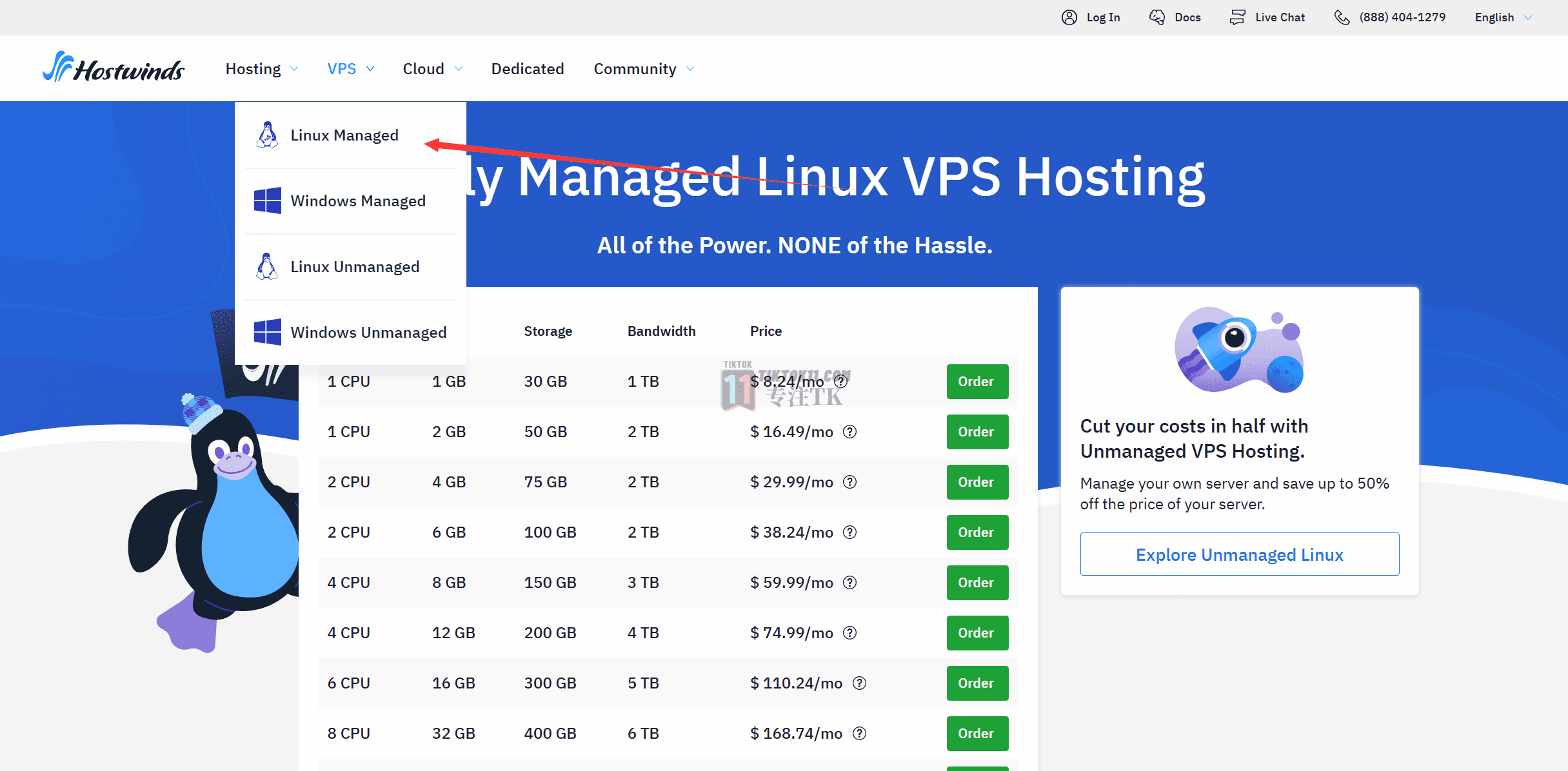Click the rocket illustration thumbnail
This screenshot has height=771, width=1568.
[x=1239, y=350]
